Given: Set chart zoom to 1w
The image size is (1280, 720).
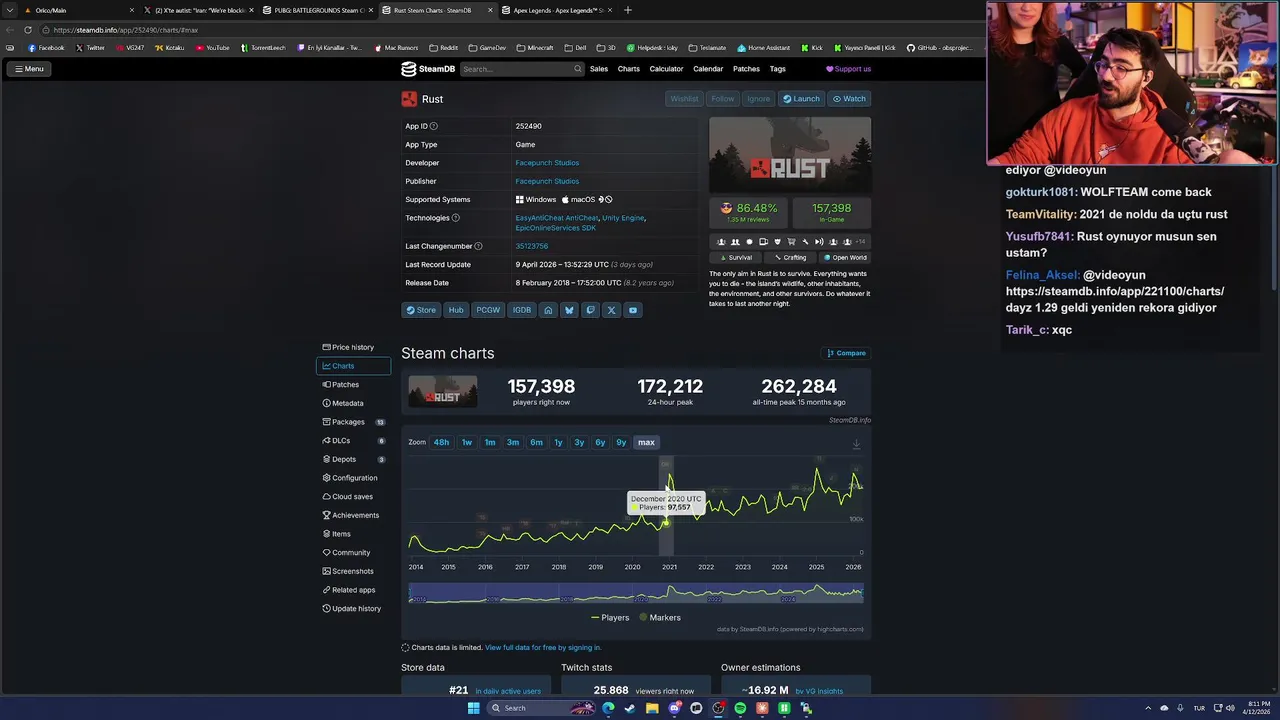Looking at the screenshot, I should [x=467, y=442].
